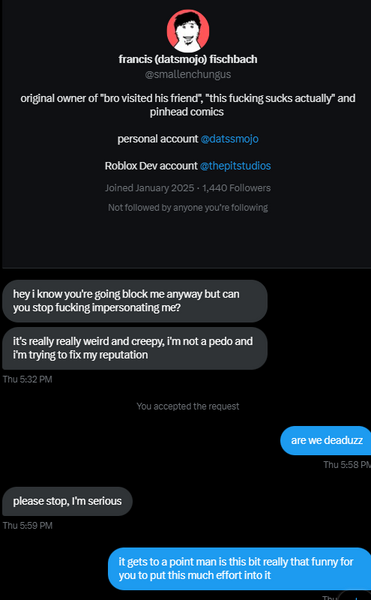
Task: Select the 'stop fucking impersonating me' message bubble
Action: click(x=135, y=301)
